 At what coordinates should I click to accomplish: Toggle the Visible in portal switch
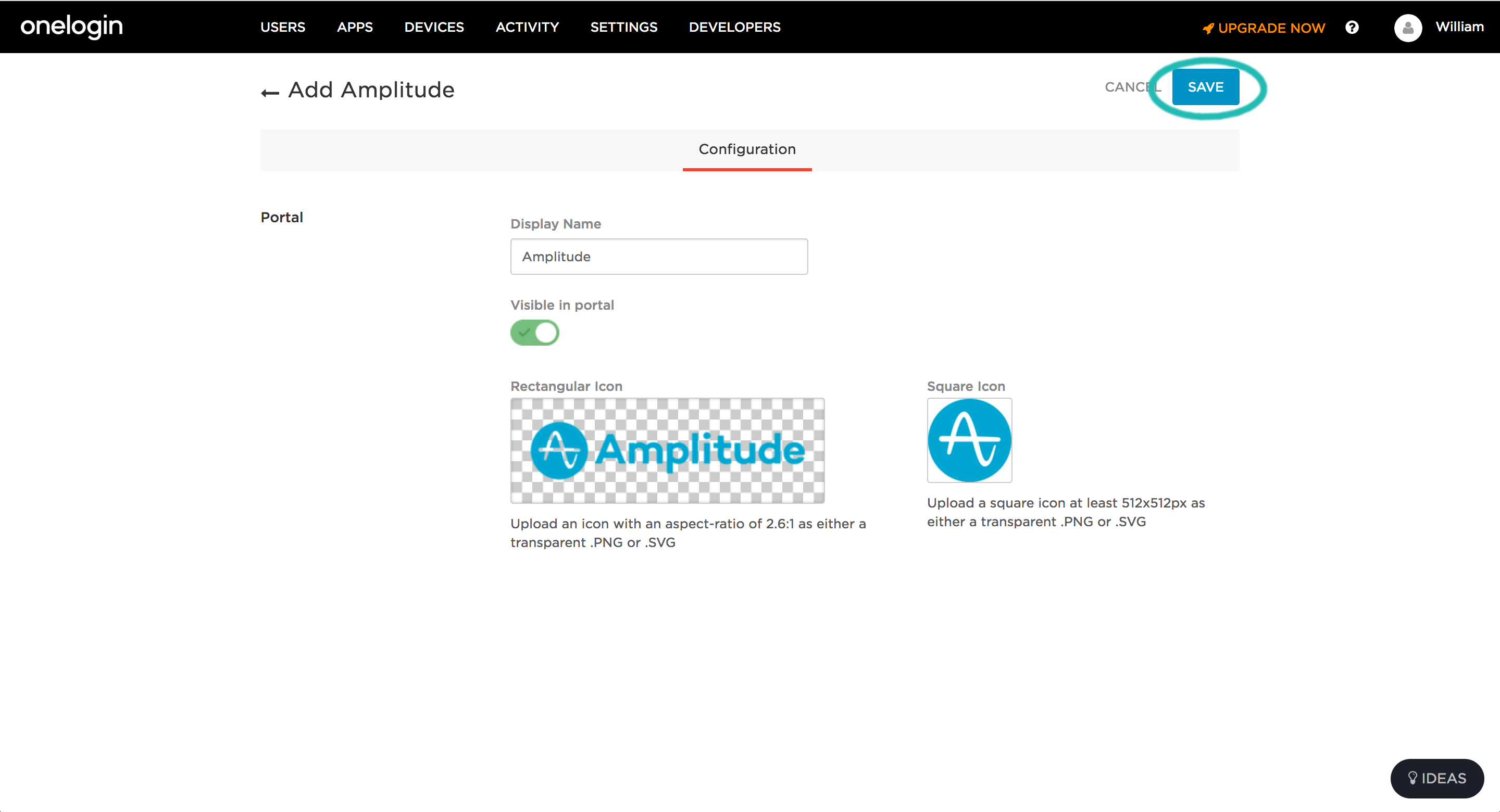pyautogui.click(x=534, y=333)
